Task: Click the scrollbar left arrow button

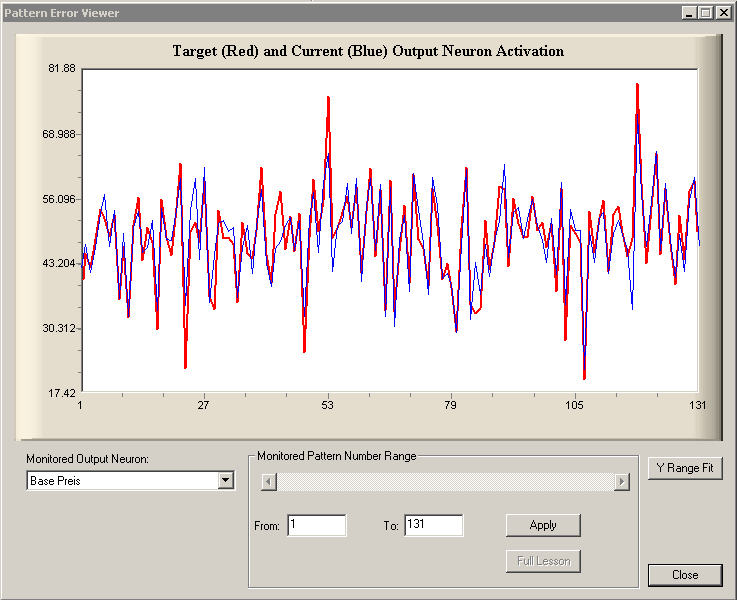Action: 268,482
